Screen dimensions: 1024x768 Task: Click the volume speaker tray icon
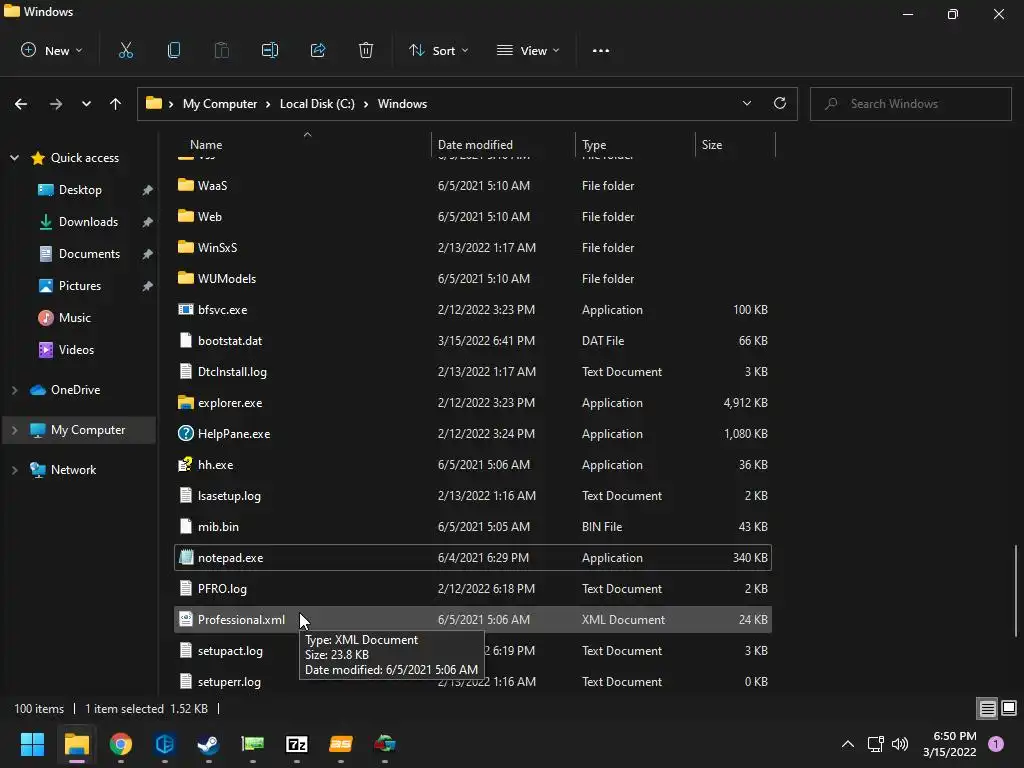(900, 744)
